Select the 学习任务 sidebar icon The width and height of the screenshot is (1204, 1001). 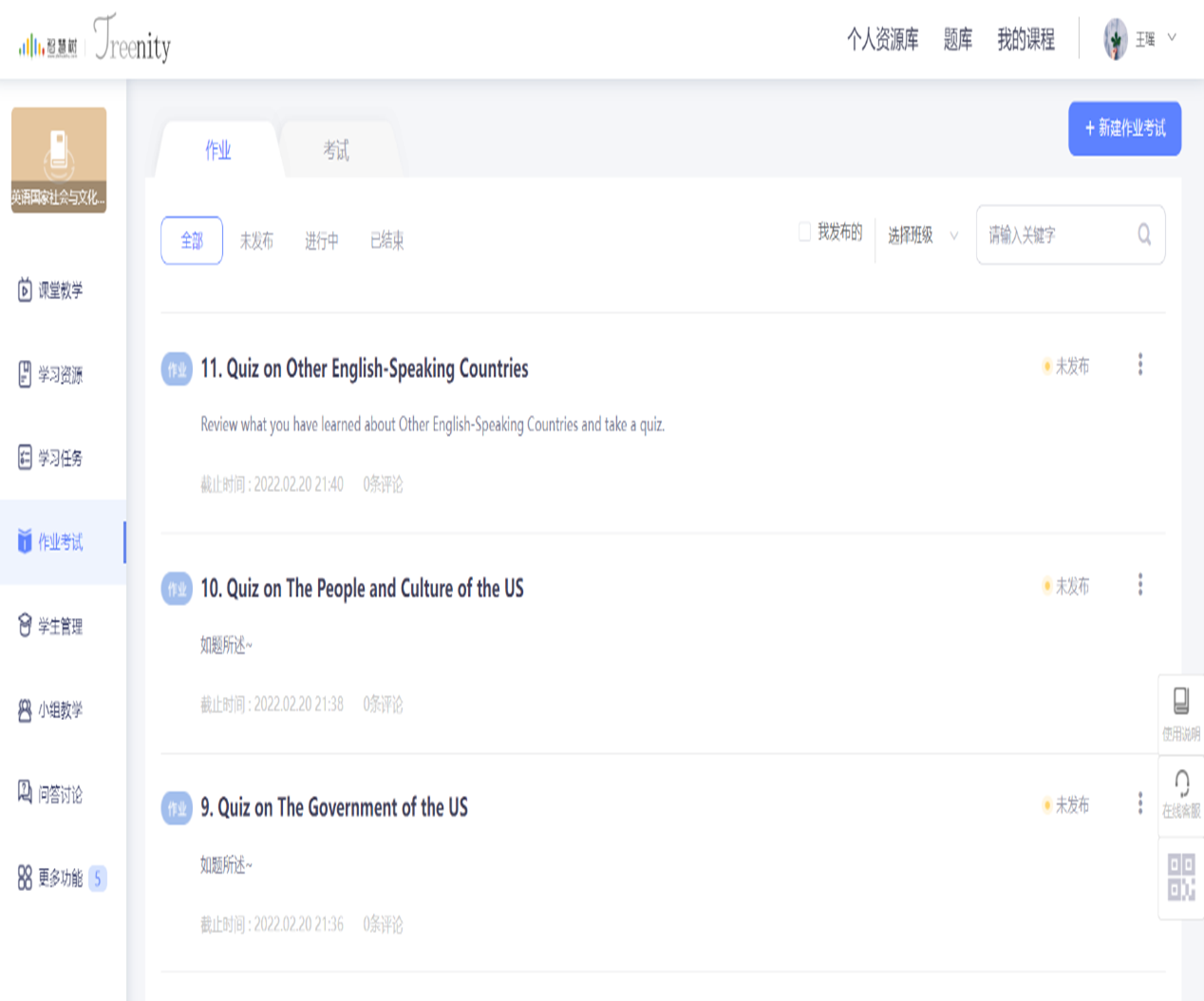point(26,458)
